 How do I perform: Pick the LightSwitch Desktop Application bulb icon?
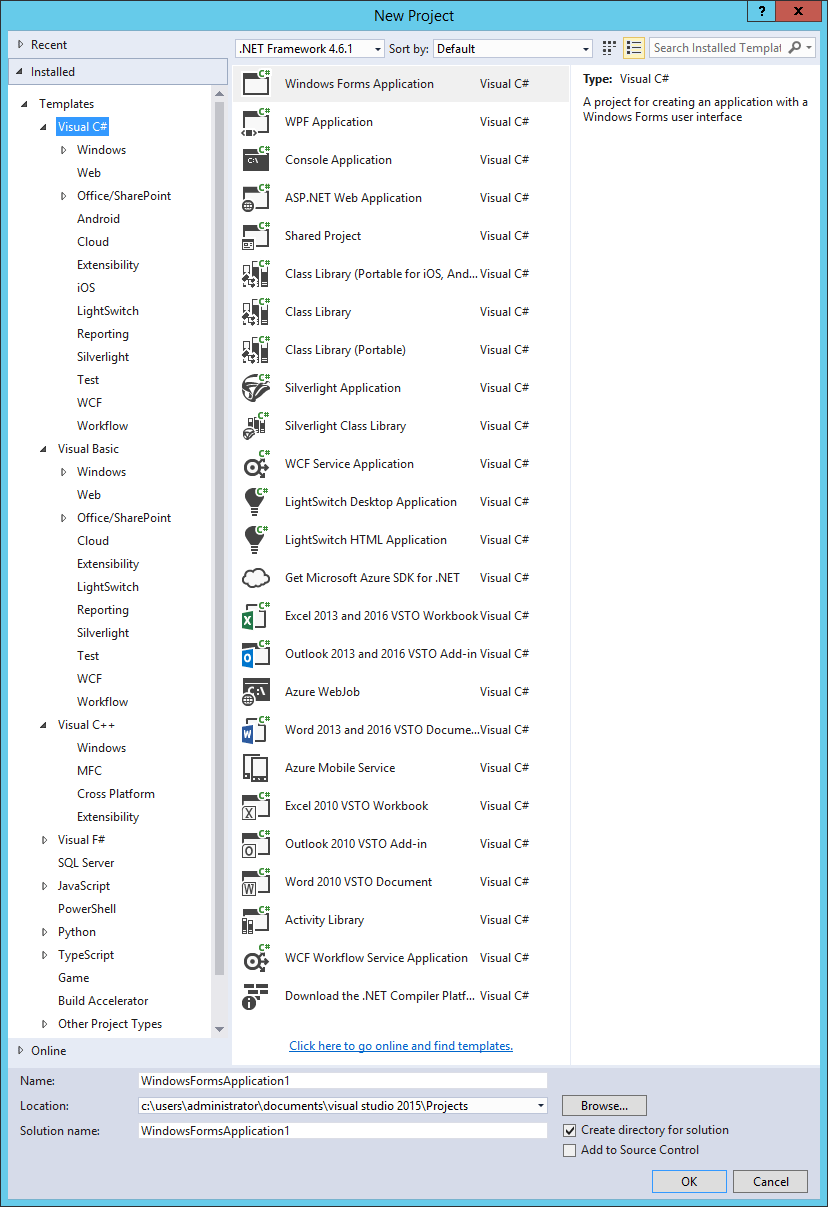[256, 502]
